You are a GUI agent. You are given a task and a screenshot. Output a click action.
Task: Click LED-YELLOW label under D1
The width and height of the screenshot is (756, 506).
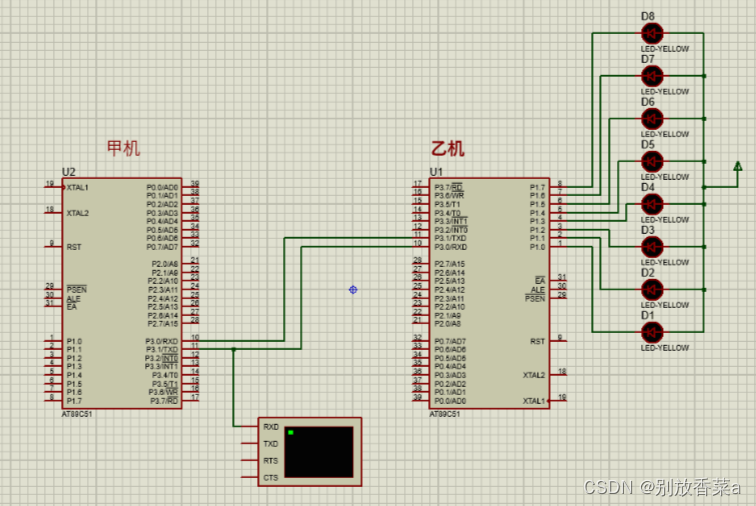click(x=664, y=348)
